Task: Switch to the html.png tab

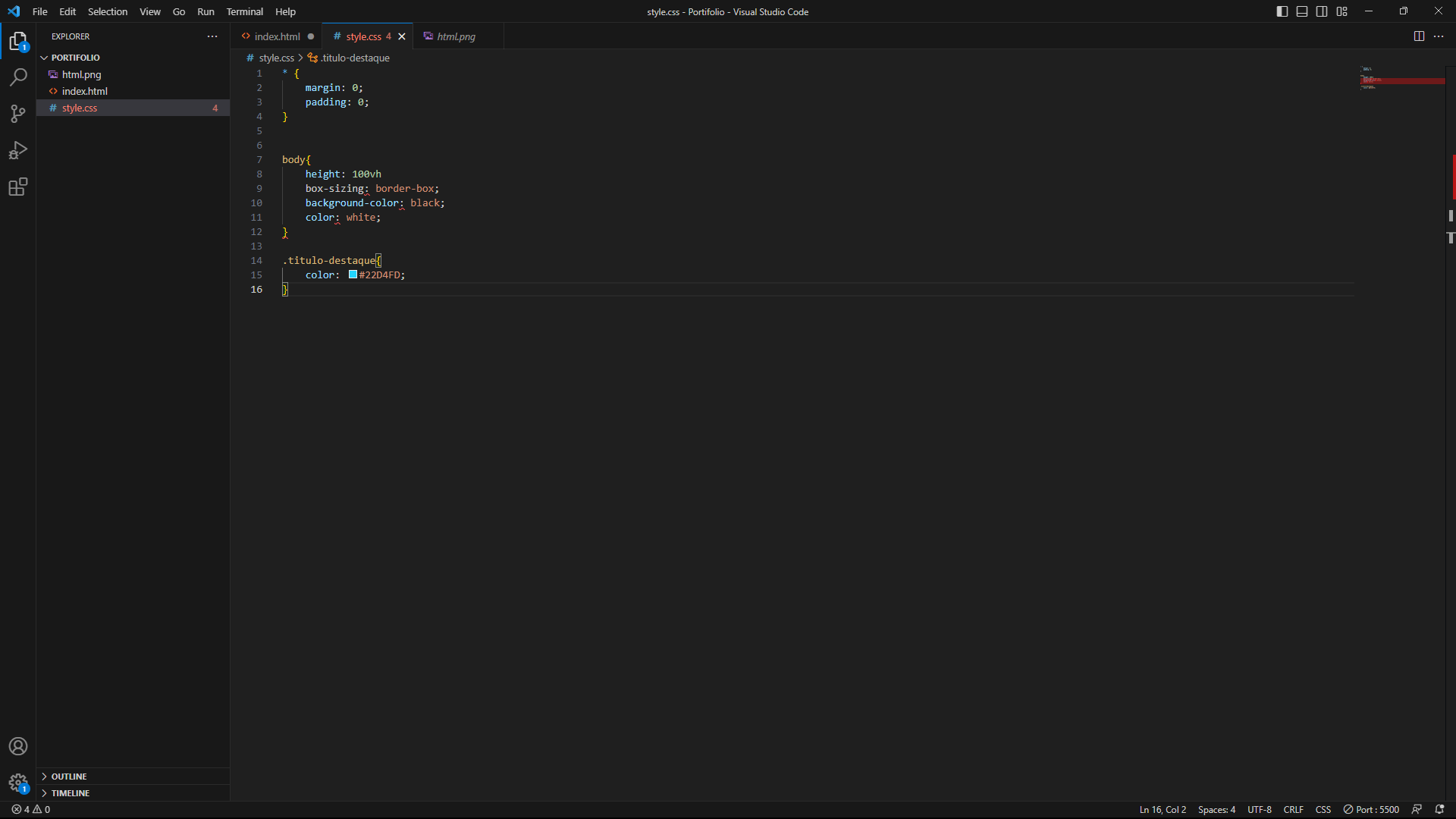Action: click(x=457, y=36)
